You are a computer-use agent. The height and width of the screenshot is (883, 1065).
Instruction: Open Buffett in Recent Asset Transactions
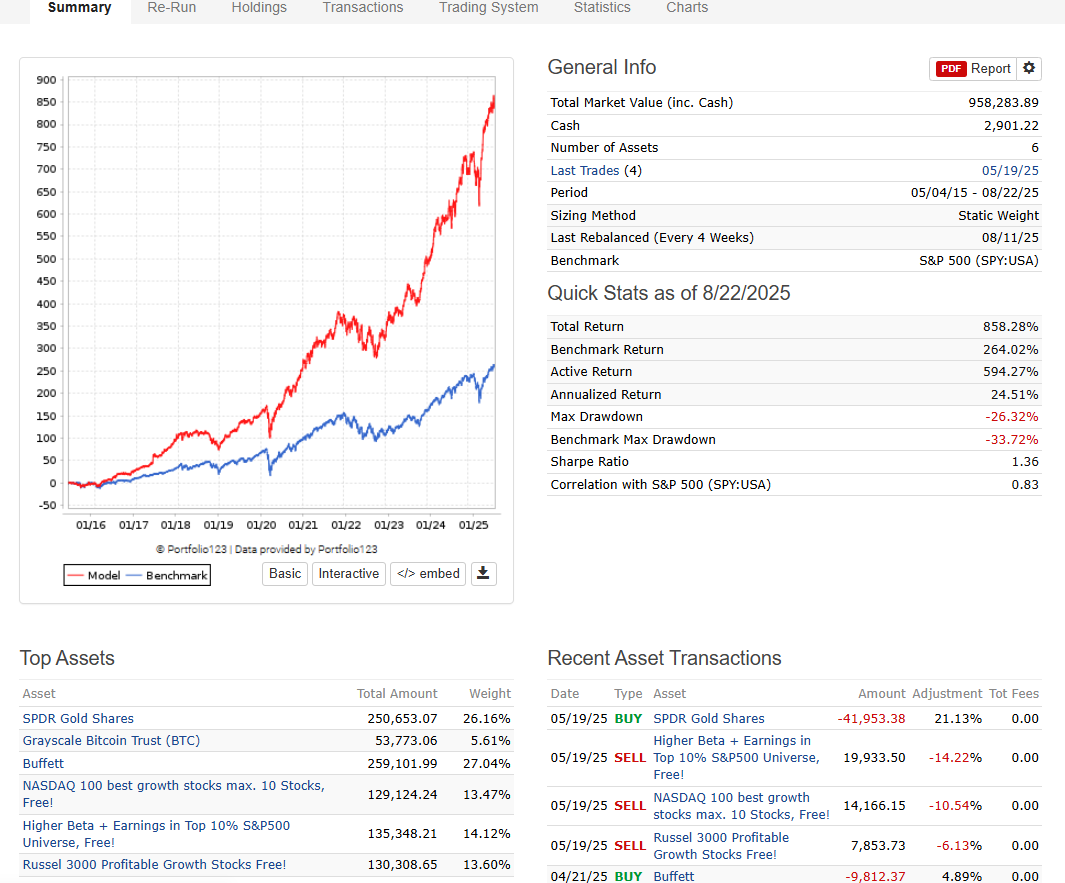tap(674, 876)
